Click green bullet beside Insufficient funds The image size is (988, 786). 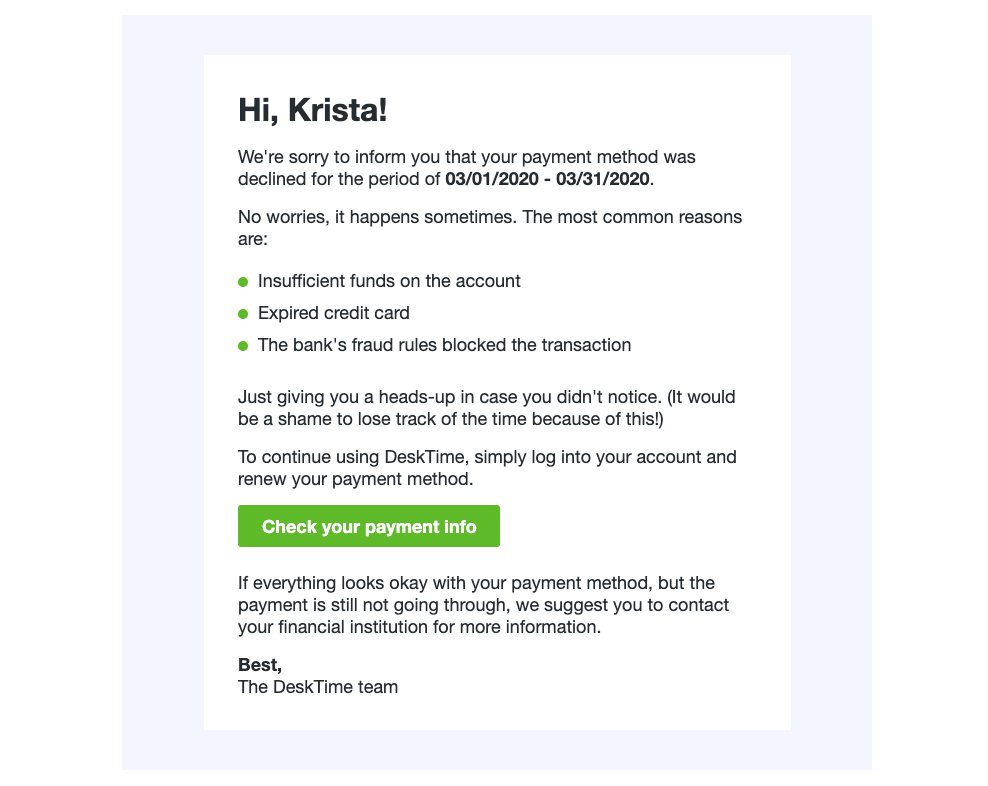coord(243,282)
